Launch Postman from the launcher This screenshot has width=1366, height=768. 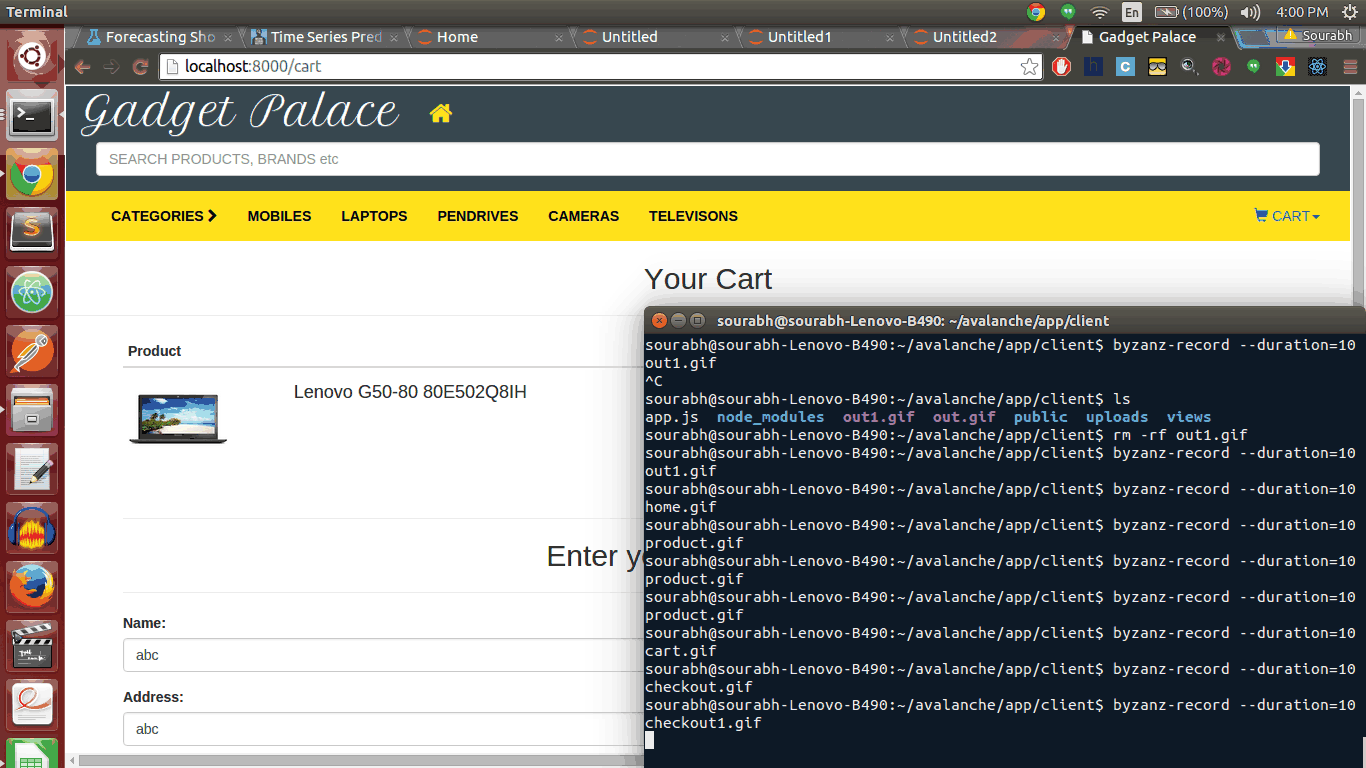(x=32, y=351)
